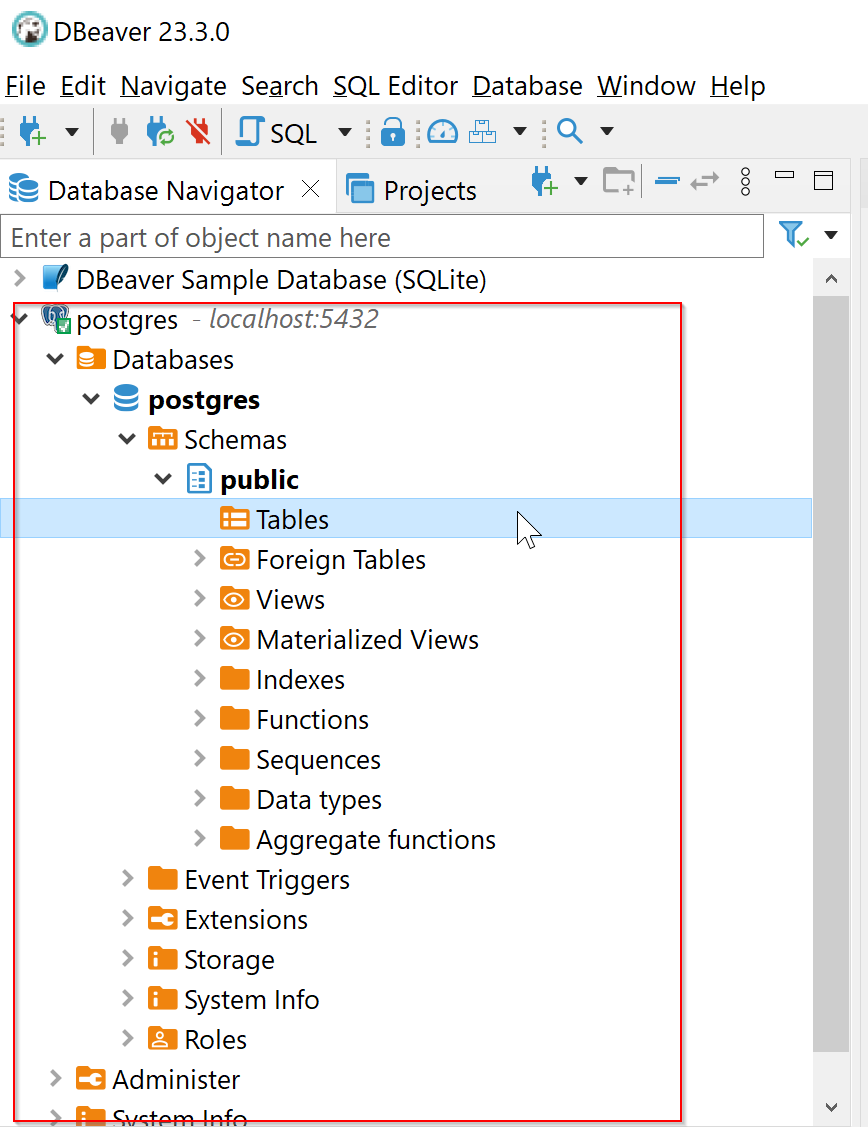The image size is (868, 1127).
Task: Open the Search menu
Action: point(280,86)
